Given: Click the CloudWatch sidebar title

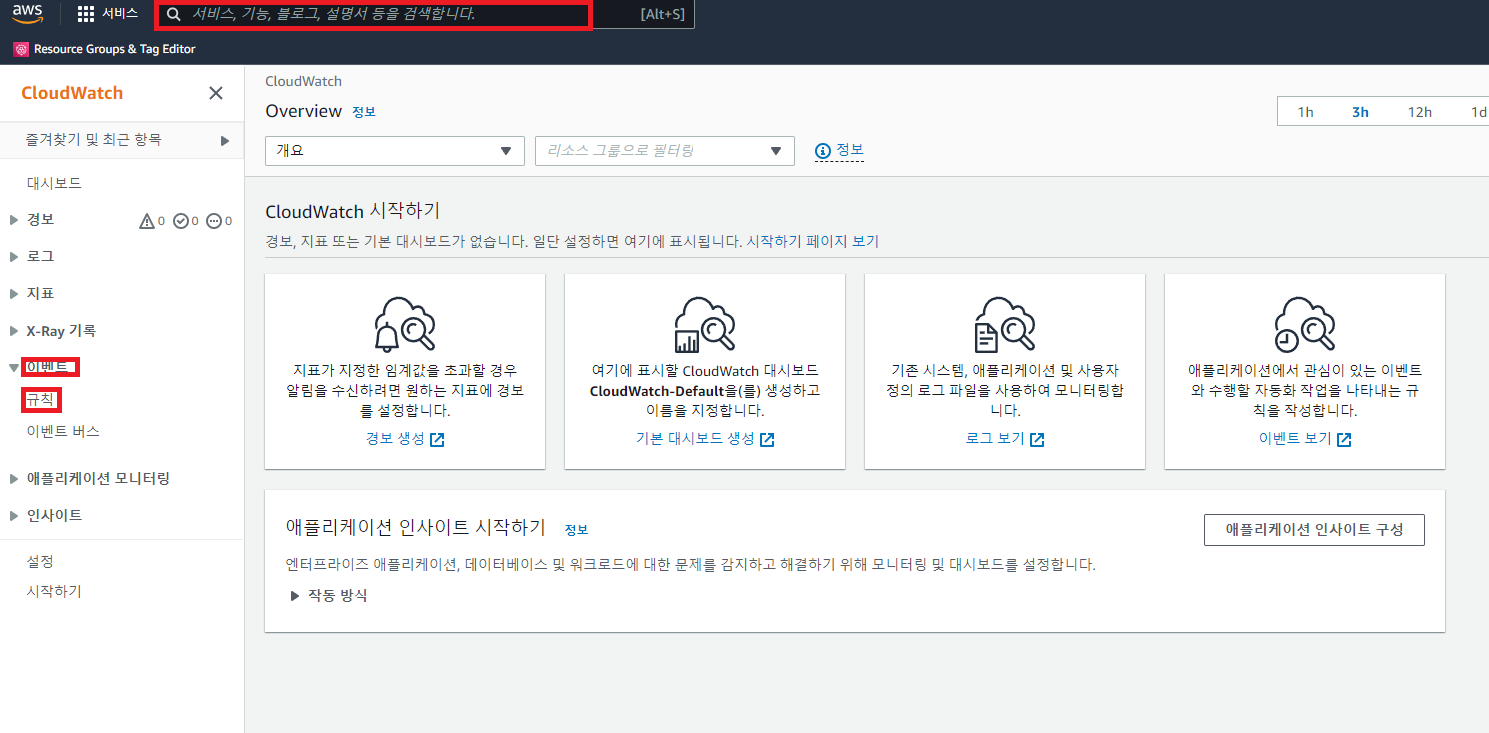Looking at the screenshot, I should 72,93.
